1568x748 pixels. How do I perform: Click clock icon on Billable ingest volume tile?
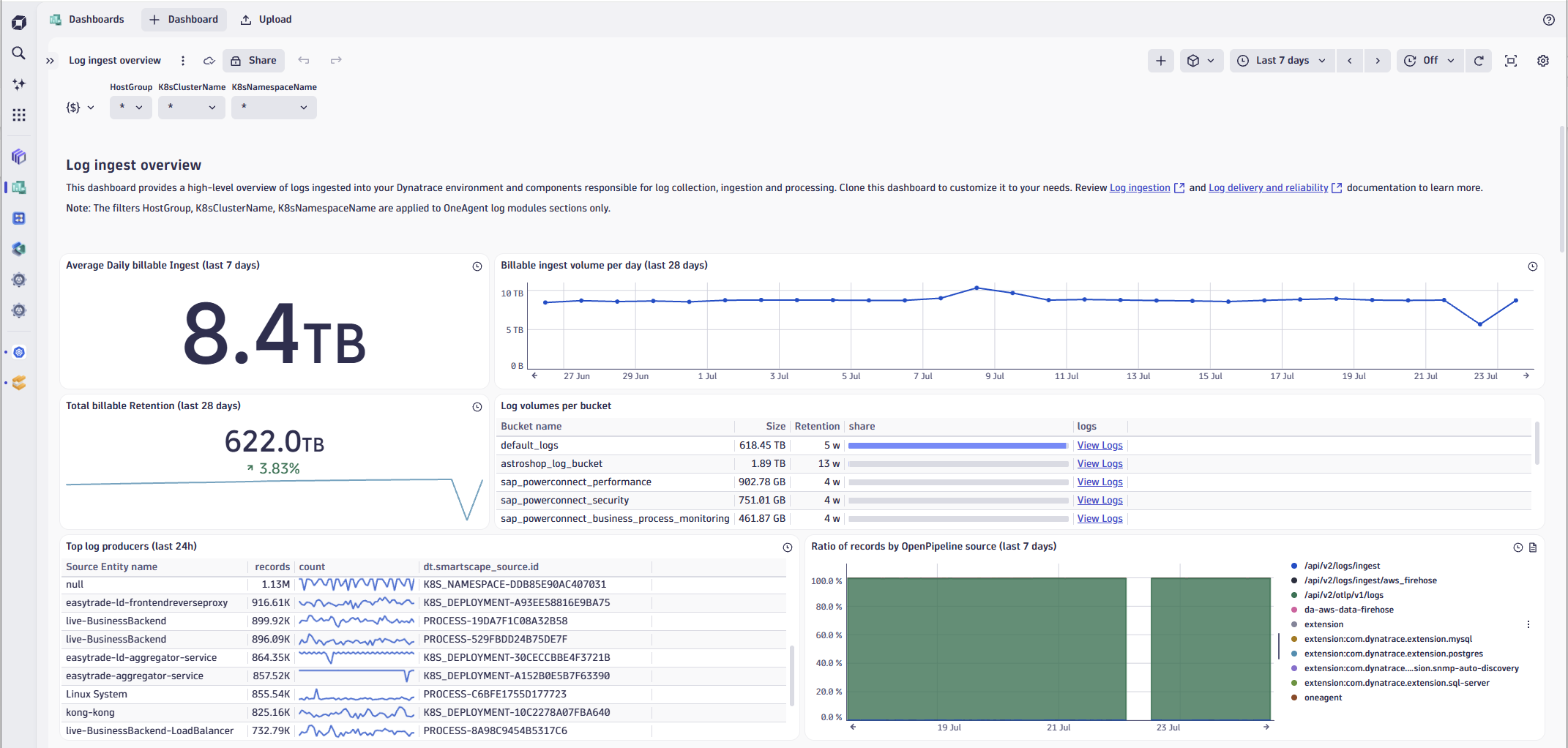click(x=1532, y=266)
